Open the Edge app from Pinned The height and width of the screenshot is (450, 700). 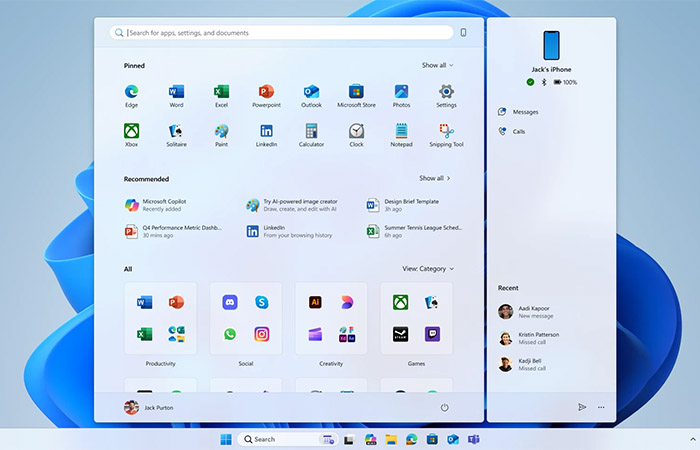131,93
